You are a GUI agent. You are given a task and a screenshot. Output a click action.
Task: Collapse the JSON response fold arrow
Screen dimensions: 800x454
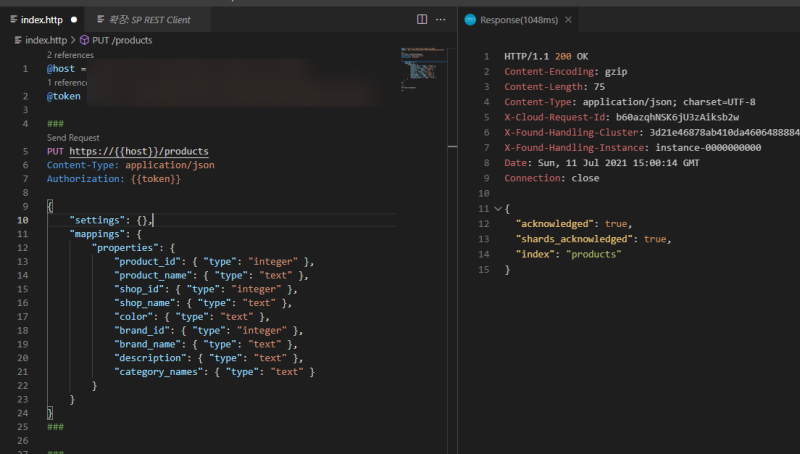coord(497,208)
